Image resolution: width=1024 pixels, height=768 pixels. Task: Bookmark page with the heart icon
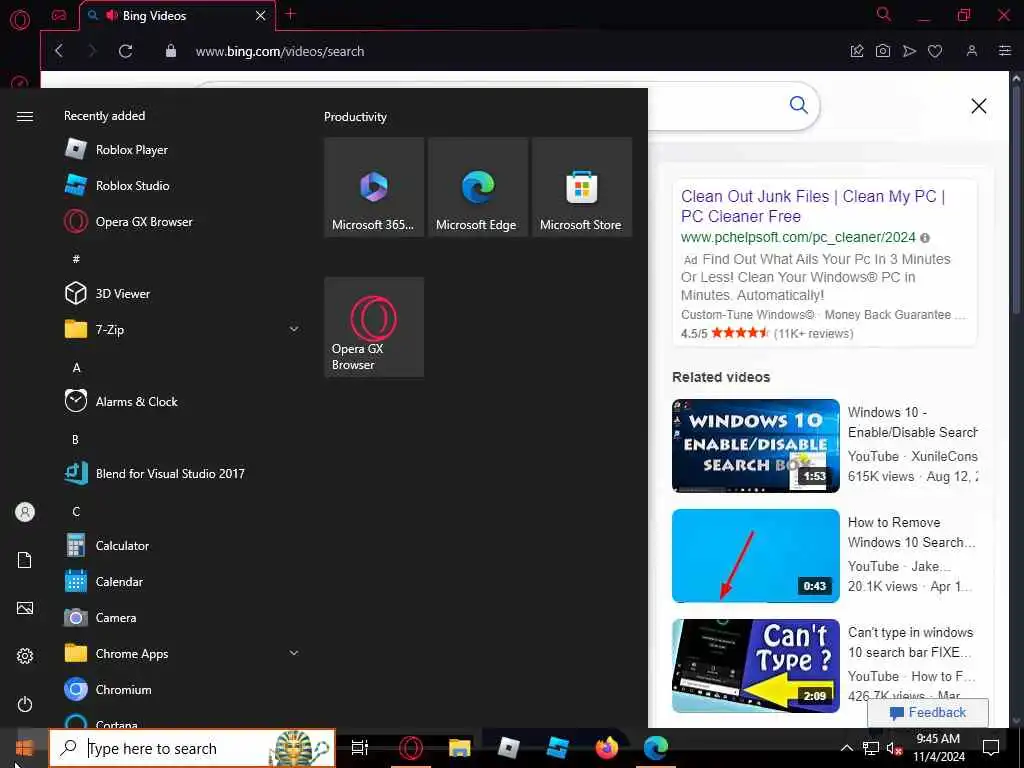(x=935, y=51)
